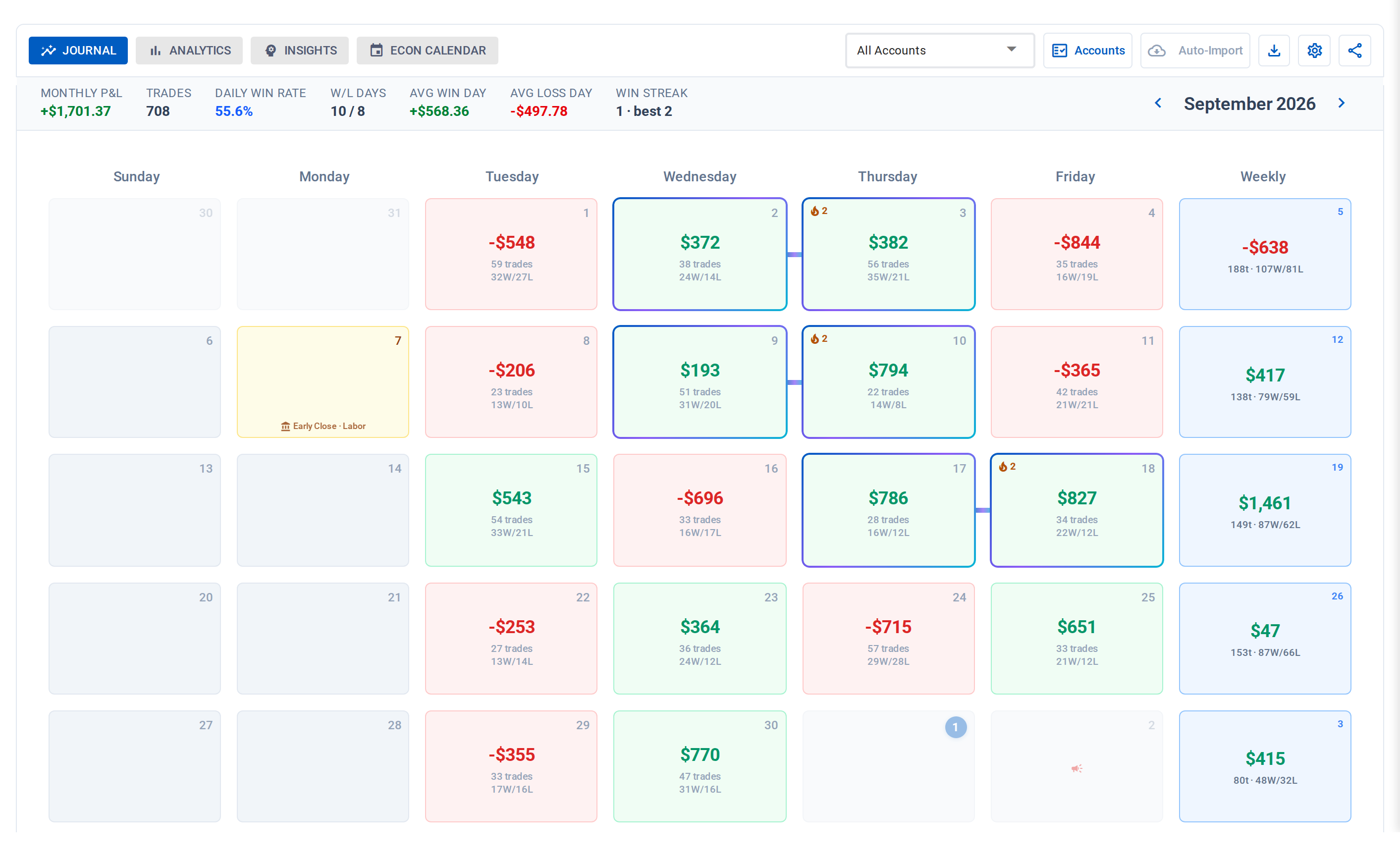Viewport: 1400px width, 863px height.
Task: Select the September 8 cell showing -$206
Action: 511,382
